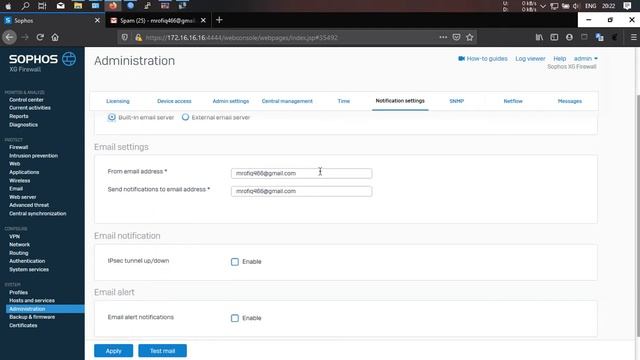This screenshot has width=640, height=360.
Task: Select External email server radio
Action: click(x=185, y=117)
